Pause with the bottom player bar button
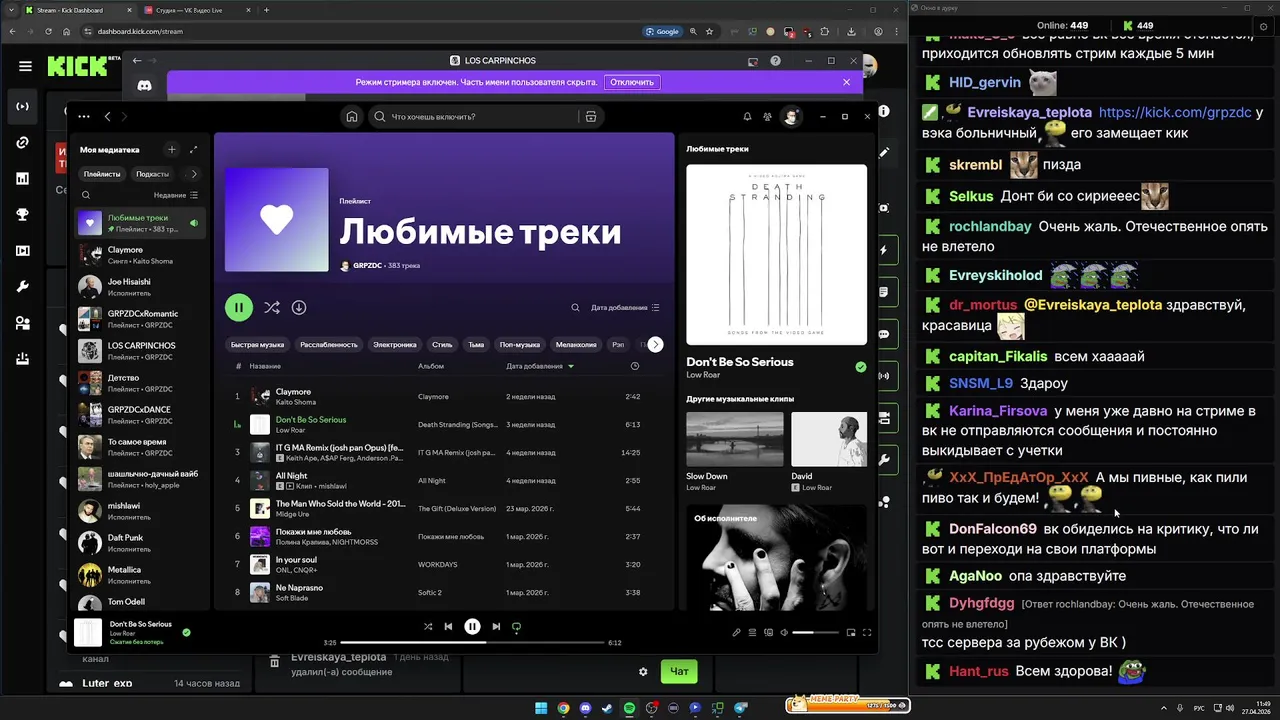This screenshot has width=1280, height=720. [x=472, y=627]
